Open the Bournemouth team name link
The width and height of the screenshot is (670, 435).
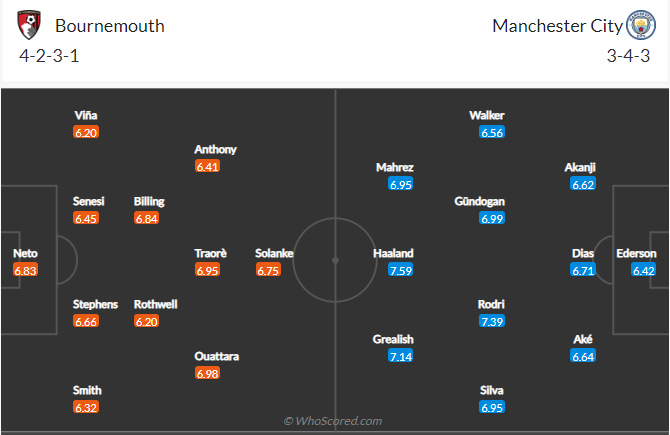(110, 26)
